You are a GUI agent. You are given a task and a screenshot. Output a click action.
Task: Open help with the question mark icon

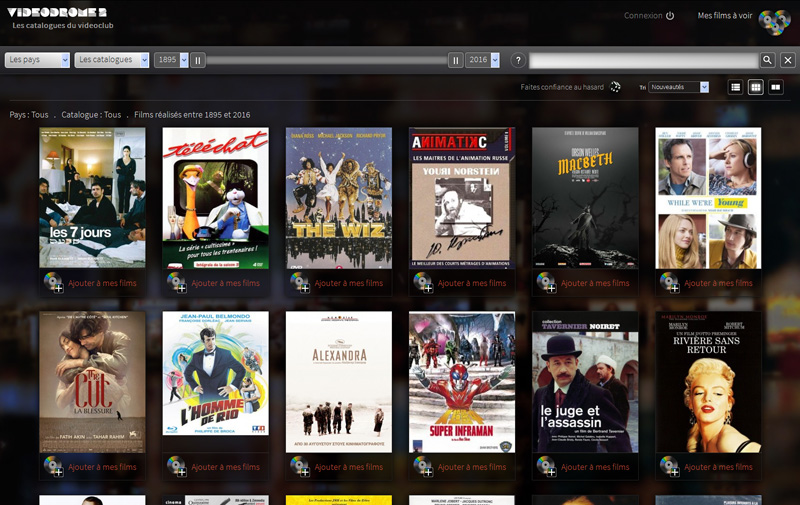tap(518, 60)
